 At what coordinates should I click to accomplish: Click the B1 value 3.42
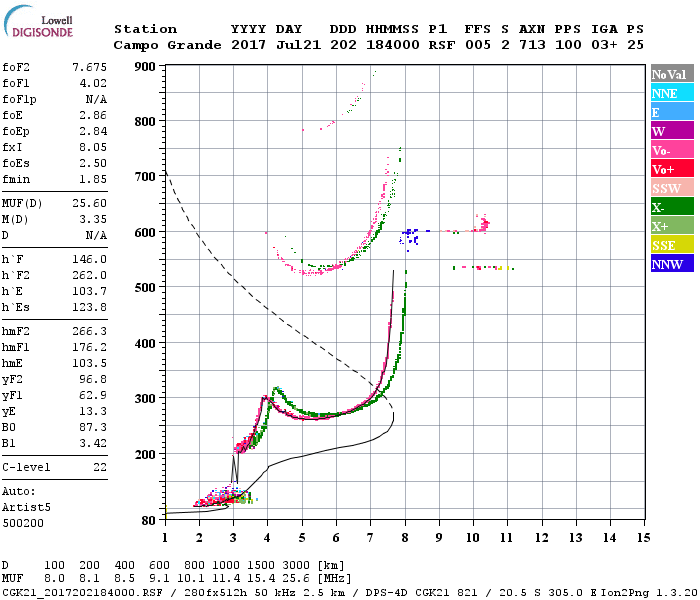pyautogui.click(x=93, y=444)
